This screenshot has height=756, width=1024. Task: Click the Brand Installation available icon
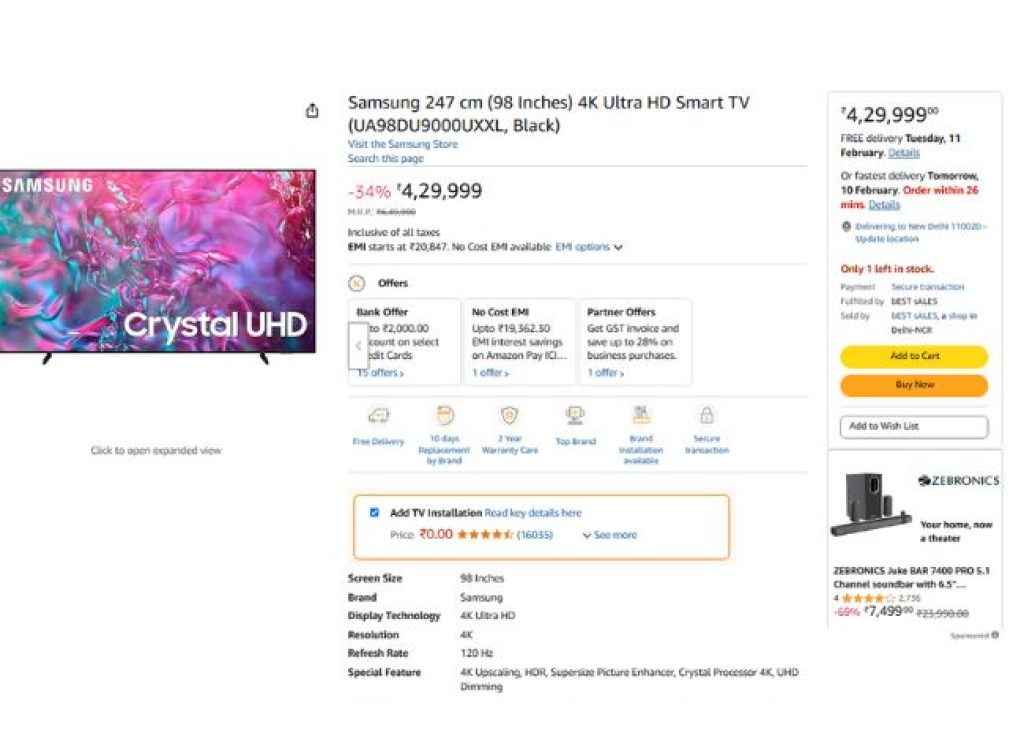point(641,415)
